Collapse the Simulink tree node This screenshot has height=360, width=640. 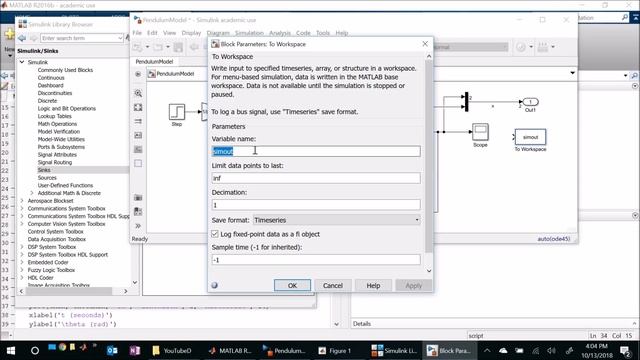click(x=22, y=62)
